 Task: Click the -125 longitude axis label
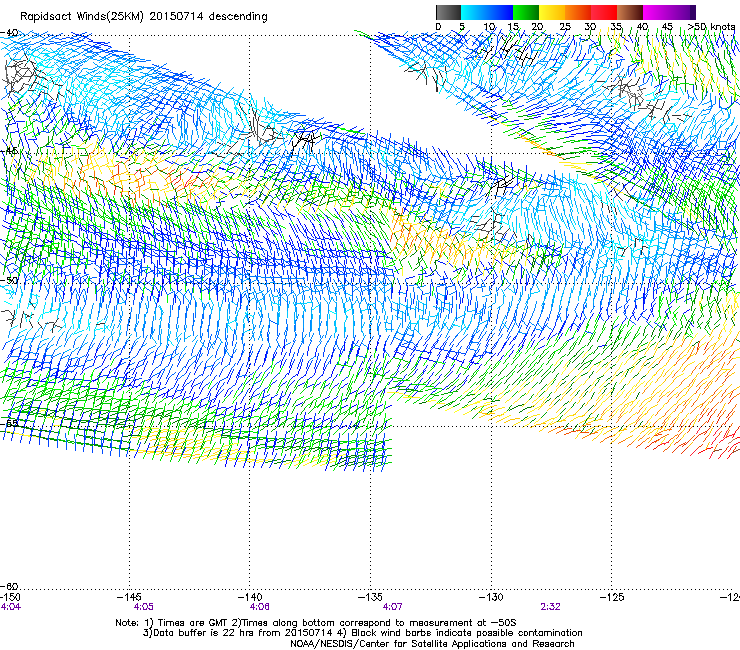pos(612,597)
